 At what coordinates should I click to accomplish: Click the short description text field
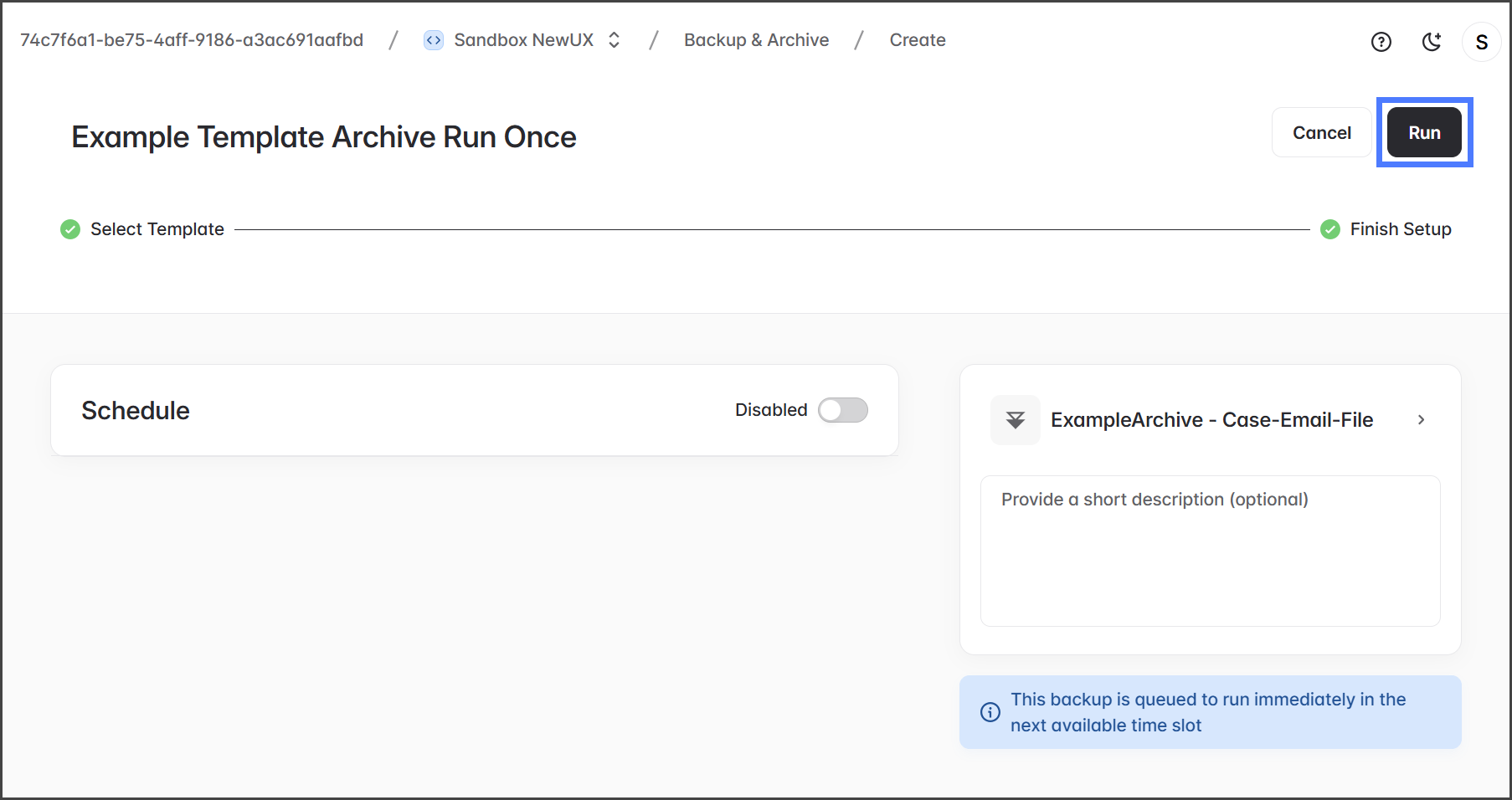click(1210, 551)
